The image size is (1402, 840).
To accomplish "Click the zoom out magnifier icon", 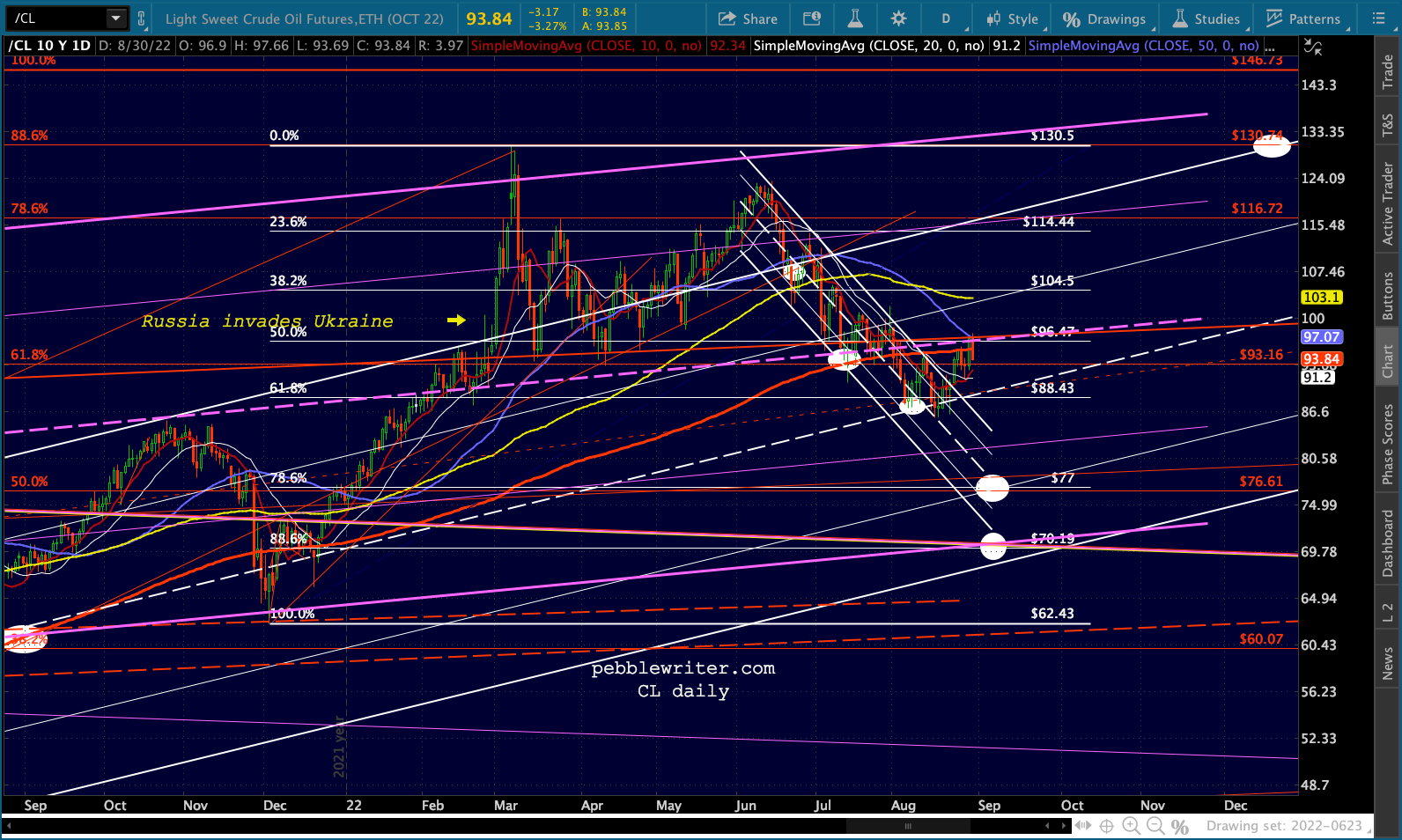I will point(1155,826).
